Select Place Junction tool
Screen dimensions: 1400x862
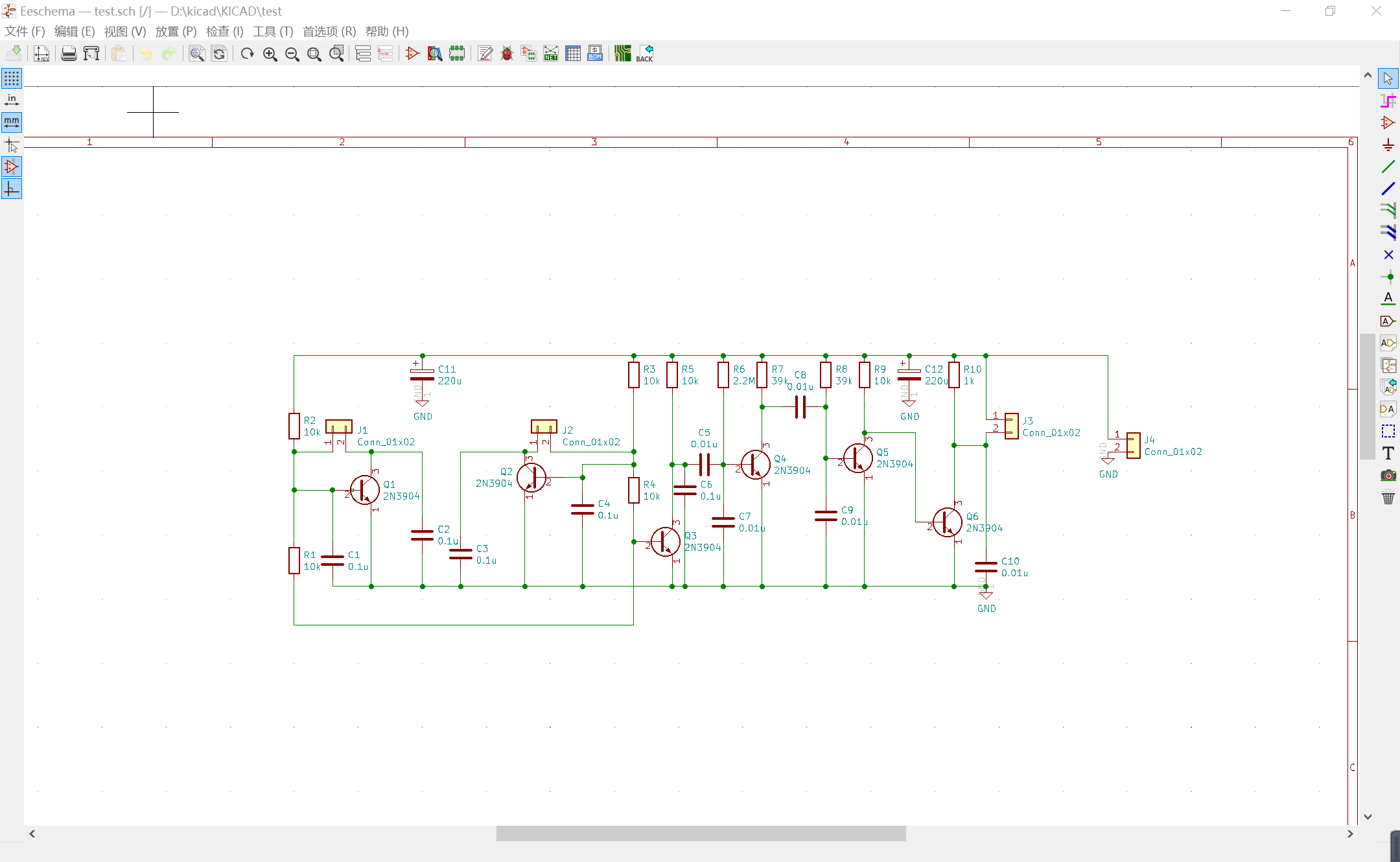coord(1388,277)
